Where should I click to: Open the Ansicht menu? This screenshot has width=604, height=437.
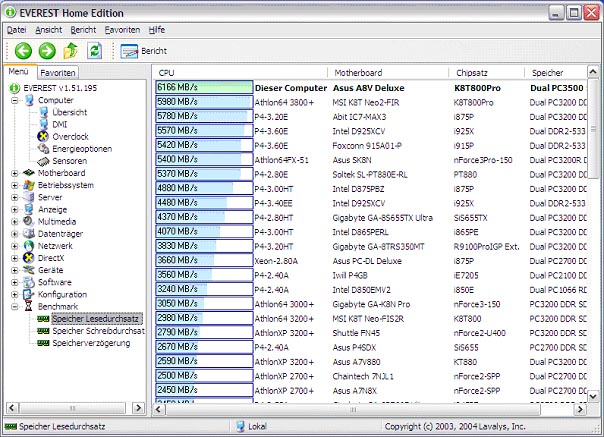[x=49, y=30]
